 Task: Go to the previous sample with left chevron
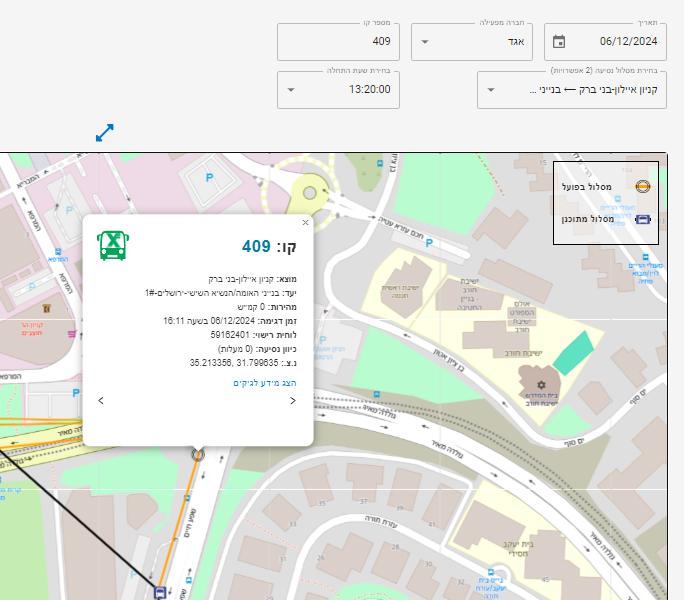click(101, 401)
